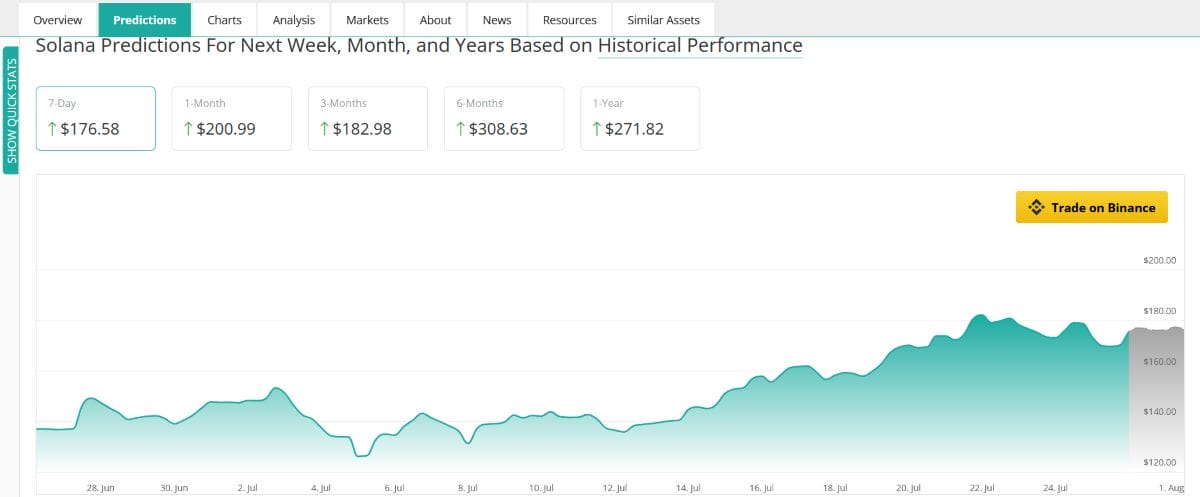Select the 3-Months prediction card
The image size is (1200, 497).
(x=368, y=118)
